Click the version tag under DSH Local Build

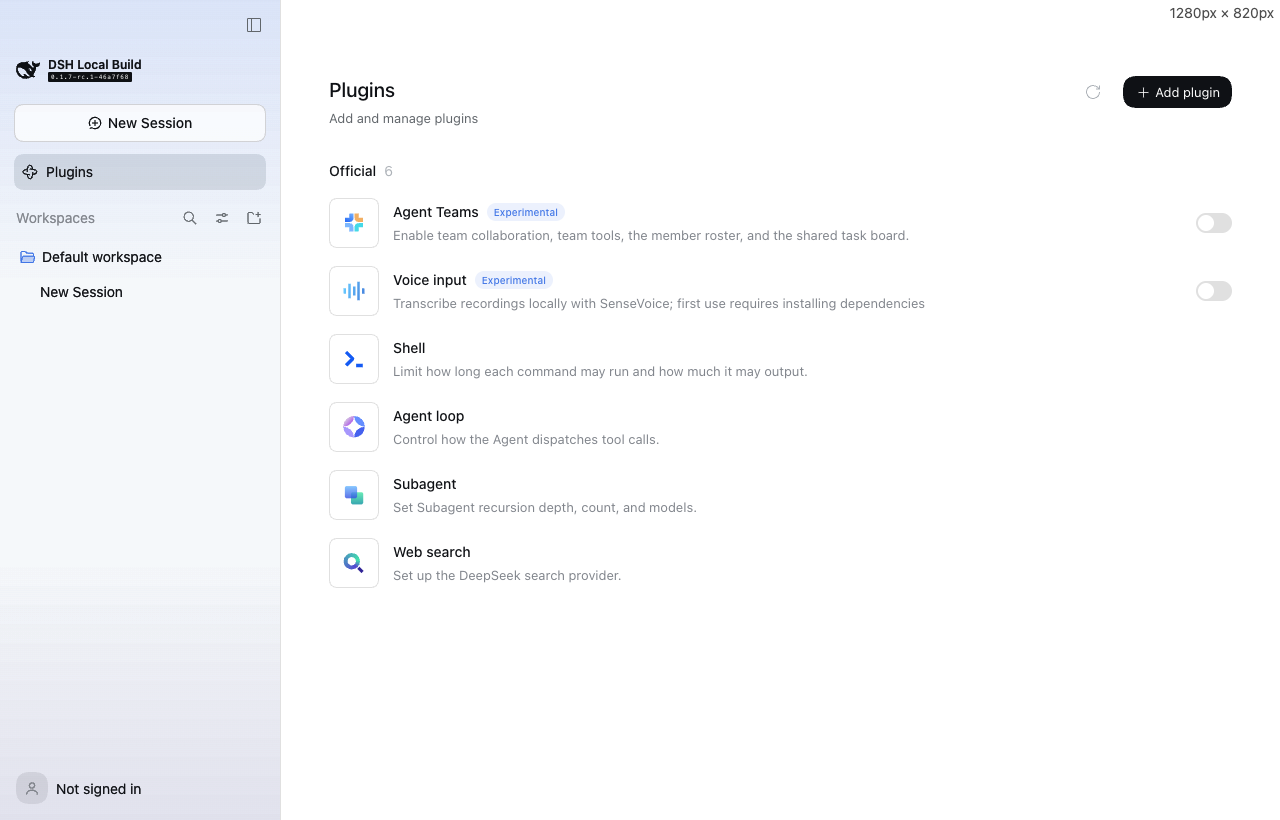90,77
